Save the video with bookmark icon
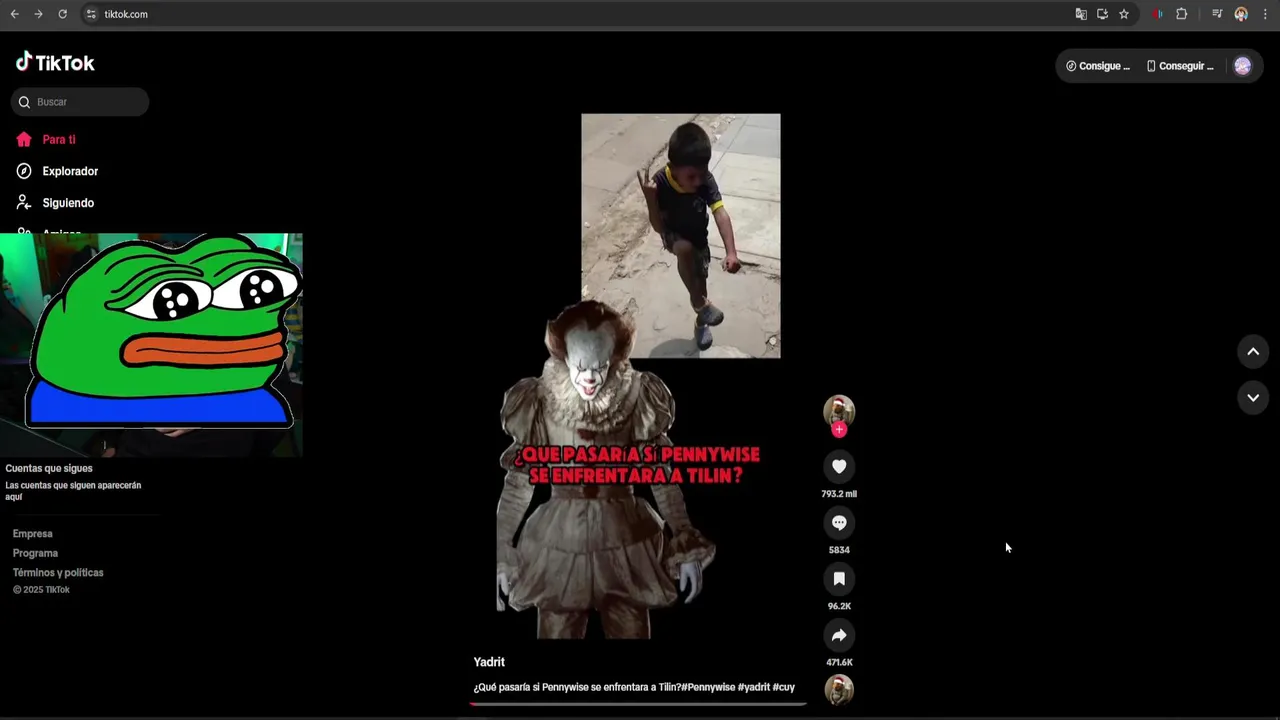The width and height of the screenshot is (1280, 720). 839,579
